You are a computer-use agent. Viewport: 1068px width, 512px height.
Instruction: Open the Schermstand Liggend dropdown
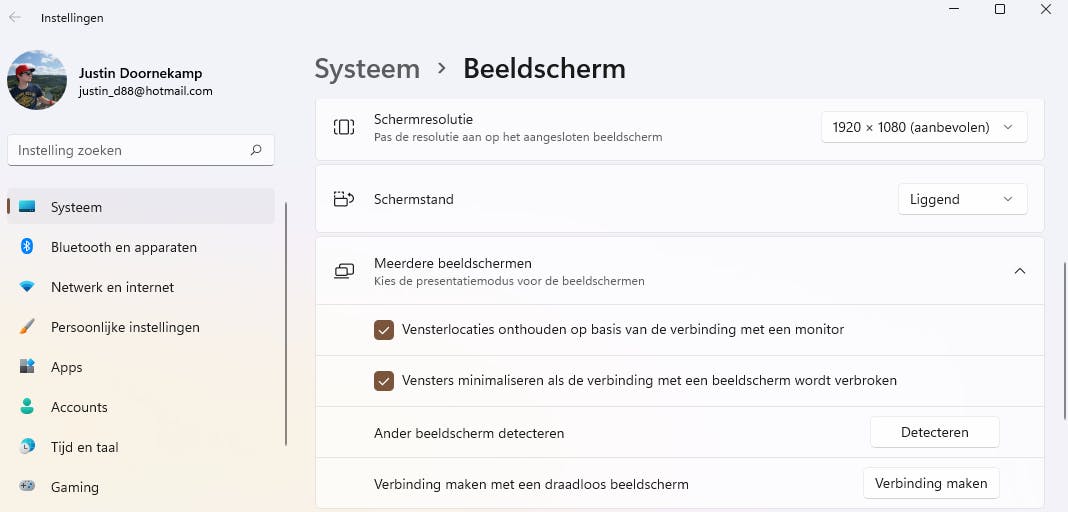pyautogui.click(x=961, y=199)
